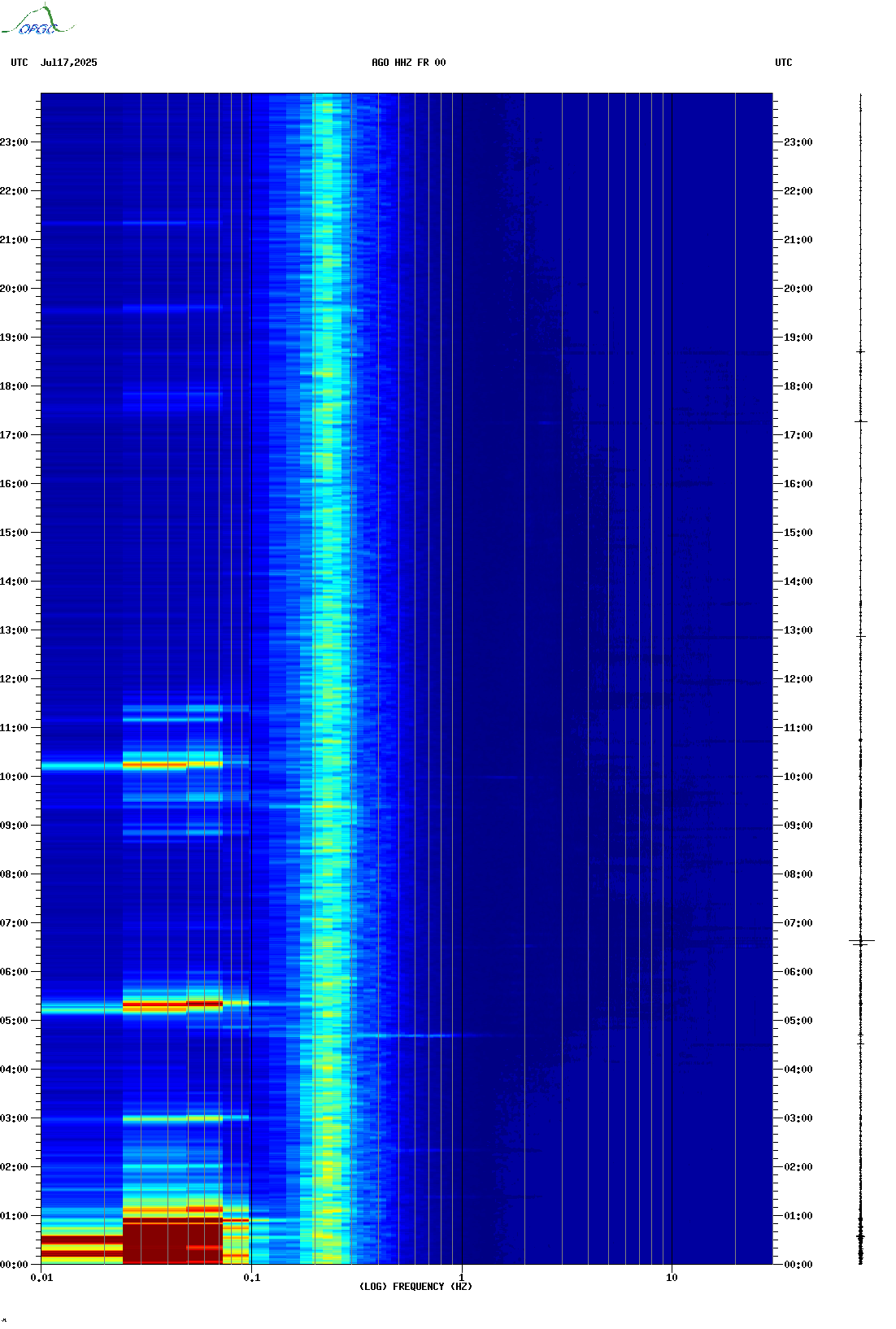The image size is (896, 1329).
Task: Click the OGS logo in the corner
Action: point(37,20)
